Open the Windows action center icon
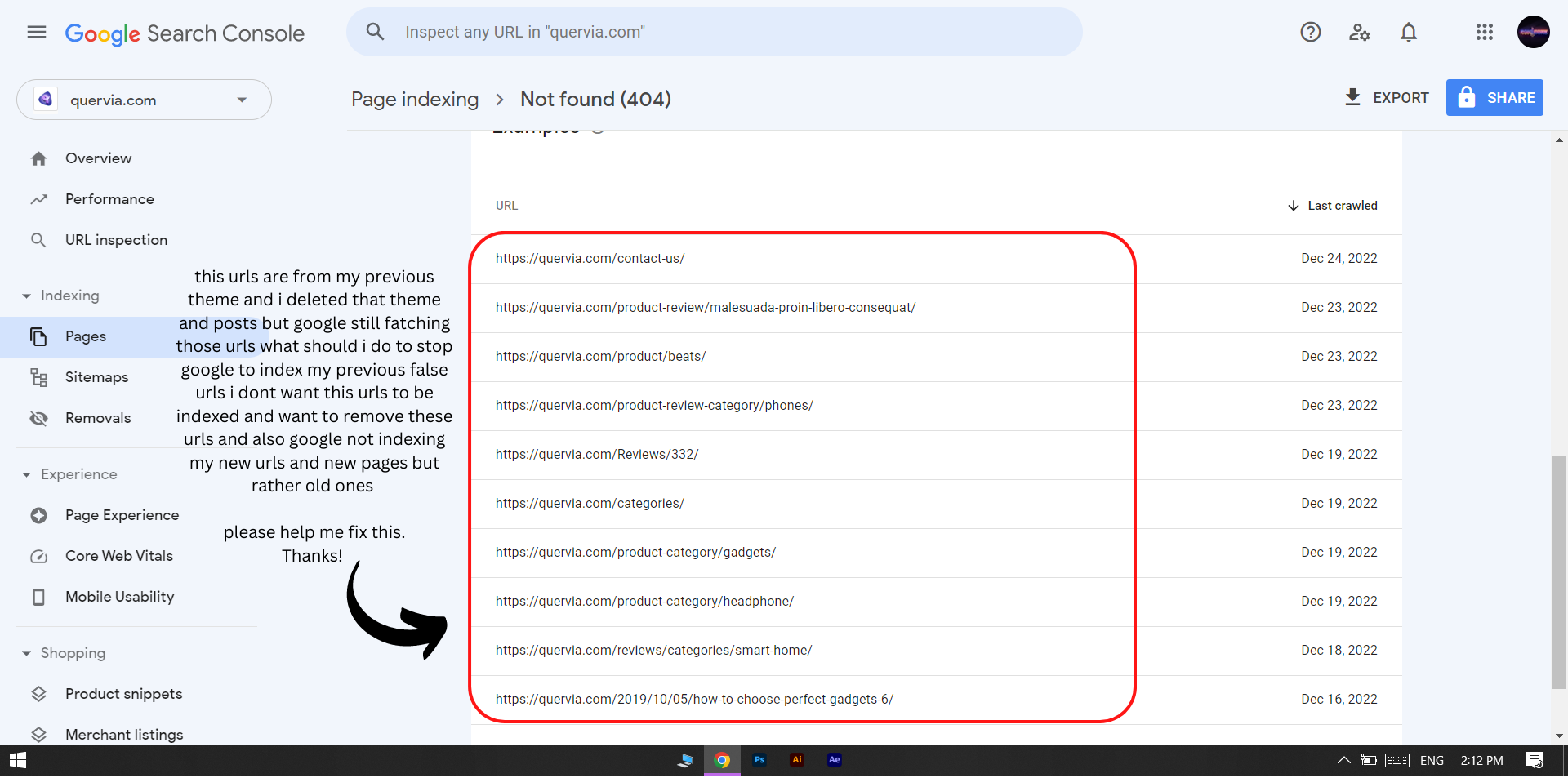Screen dimensions: 1568x778 [x=1535, y=760]
